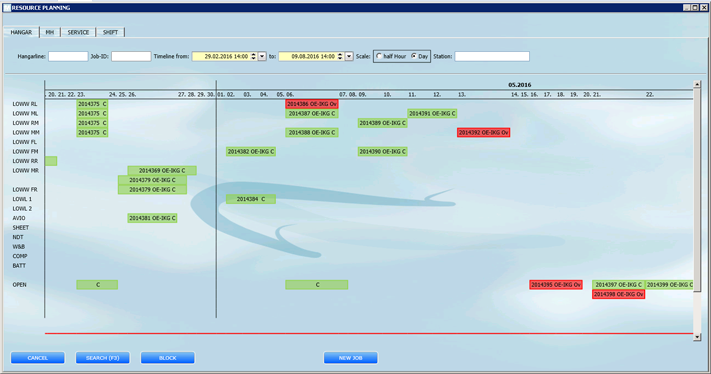The width and height of the screenshot is (711, 374).
Task: Click the Job-ID input field
Action: pos(131,56)
